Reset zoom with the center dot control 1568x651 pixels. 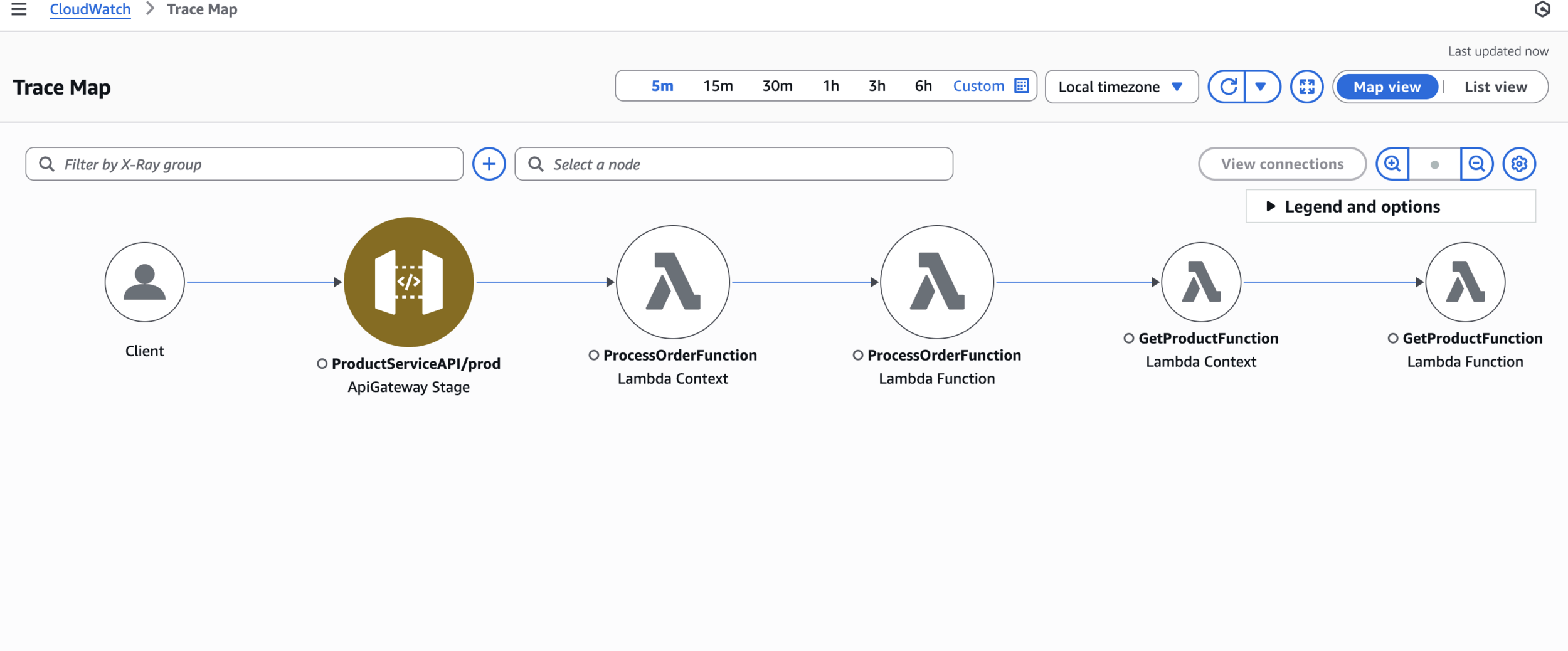coord(1434,164)
